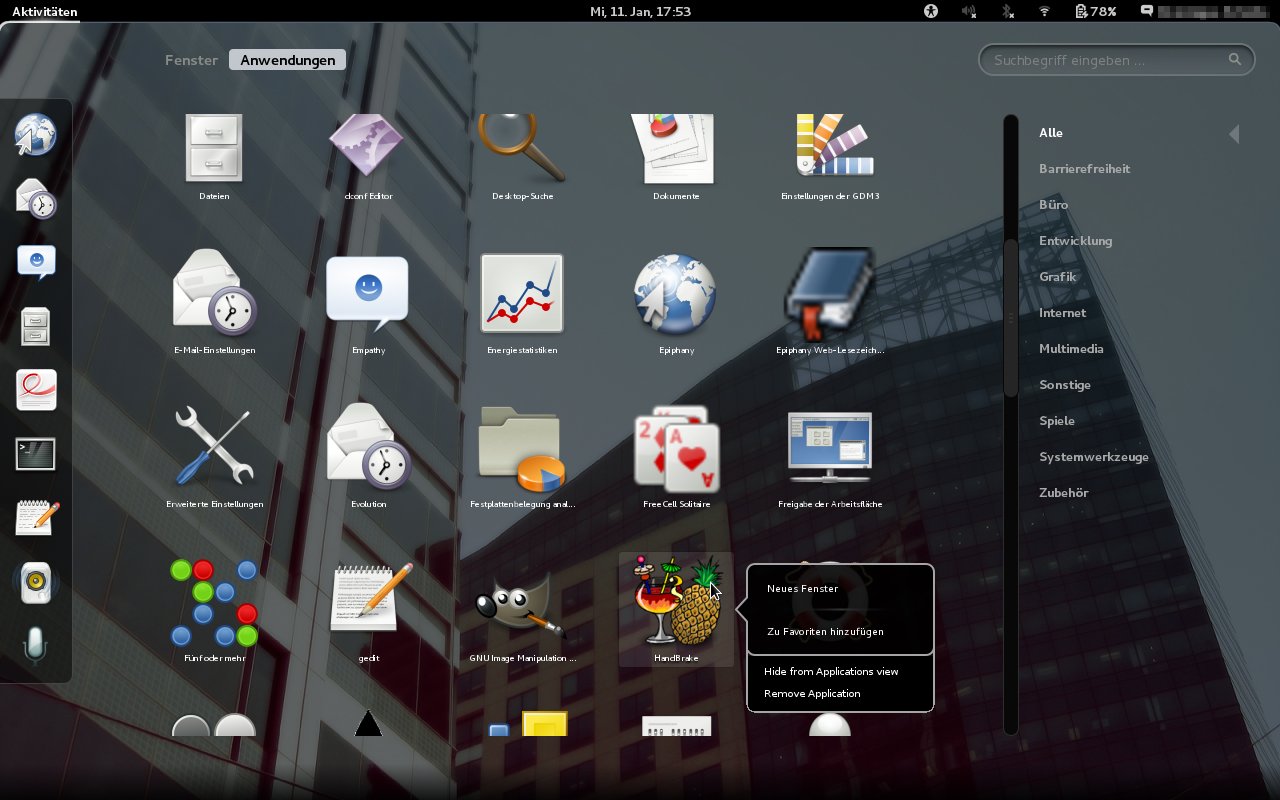
Task: Launch the terminal from the dash
Action: pos(36,454)
